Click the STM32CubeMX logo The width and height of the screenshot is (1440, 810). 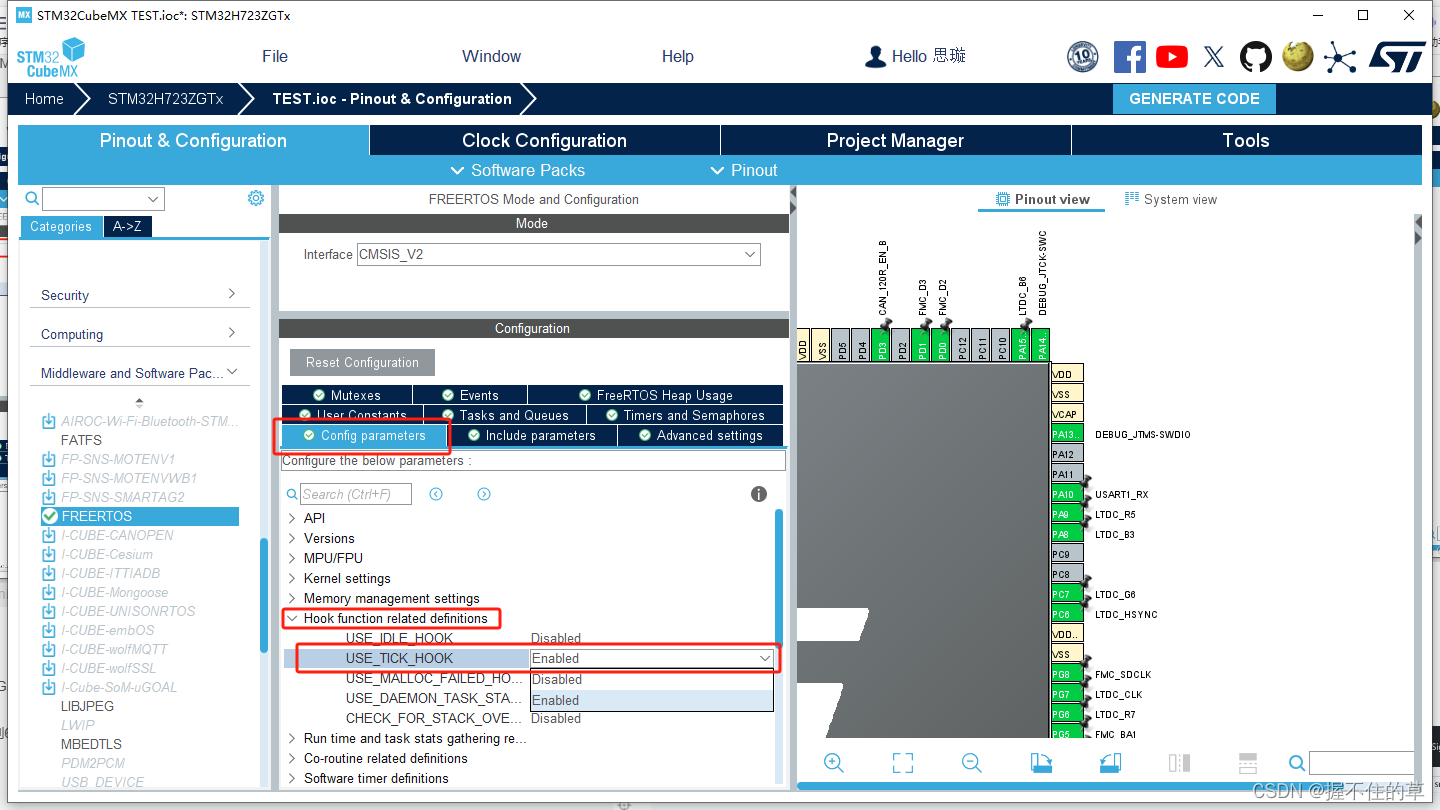(50, 58)
